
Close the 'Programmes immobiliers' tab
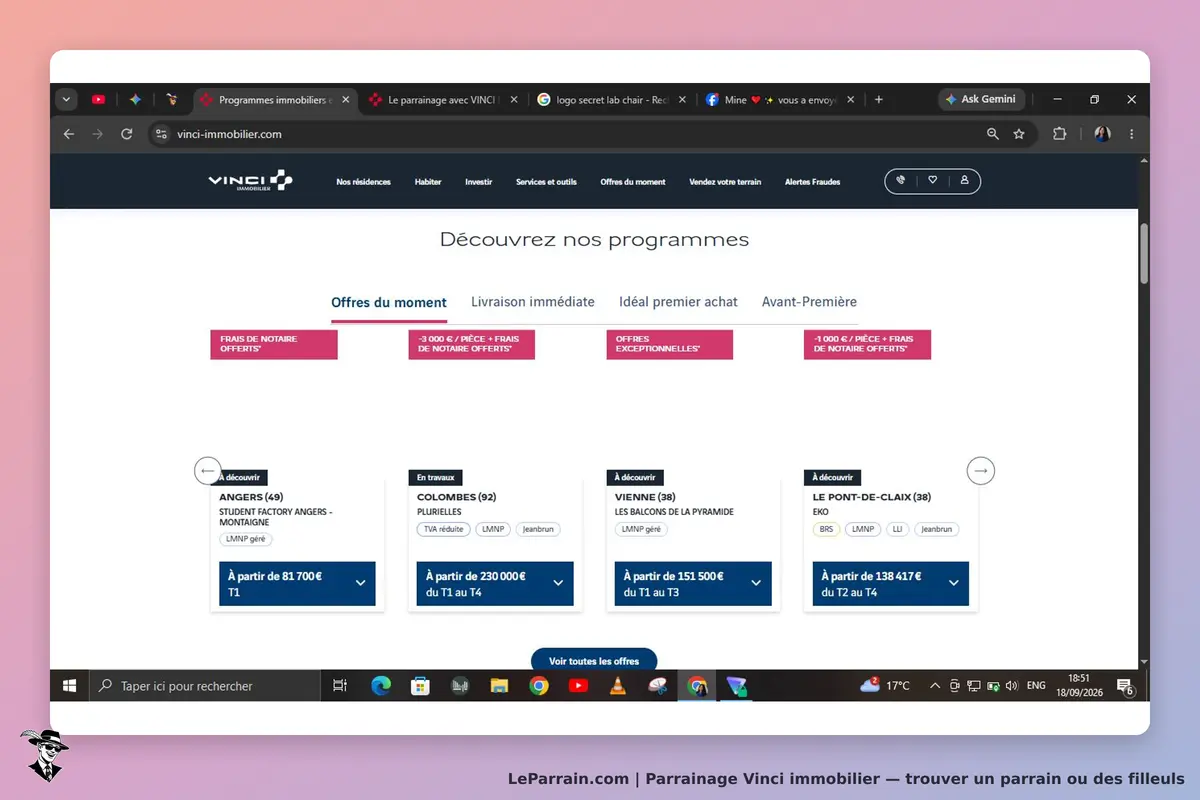coord(346,100)
